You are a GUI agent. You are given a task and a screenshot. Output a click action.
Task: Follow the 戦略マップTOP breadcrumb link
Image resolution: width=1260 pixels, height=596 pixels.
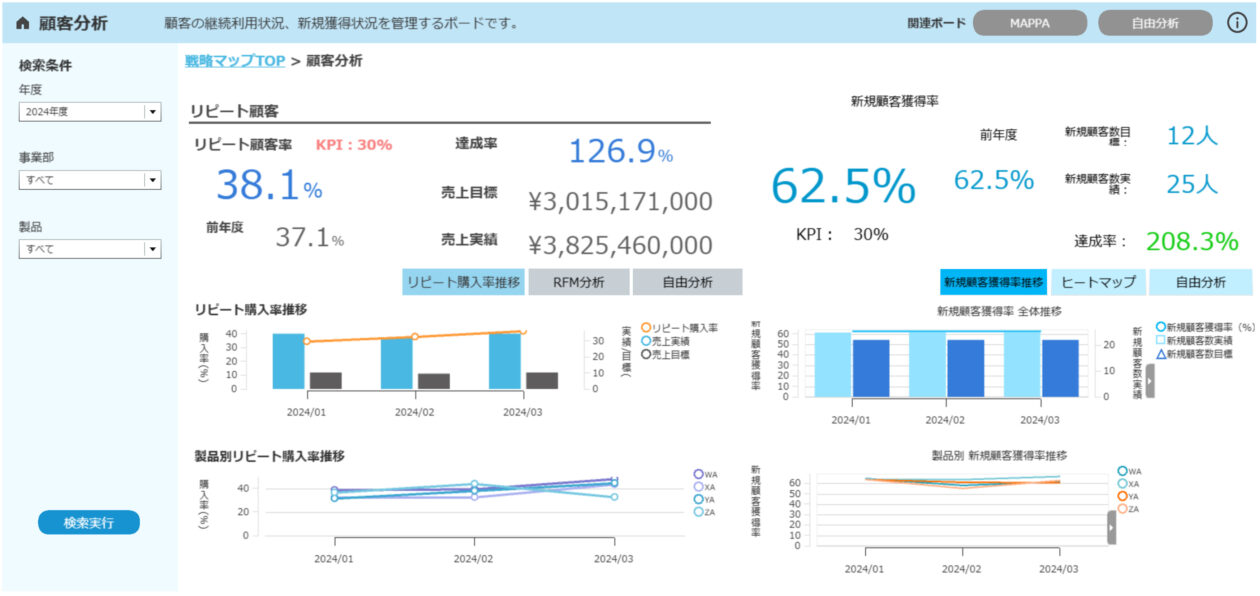point(235,61)
